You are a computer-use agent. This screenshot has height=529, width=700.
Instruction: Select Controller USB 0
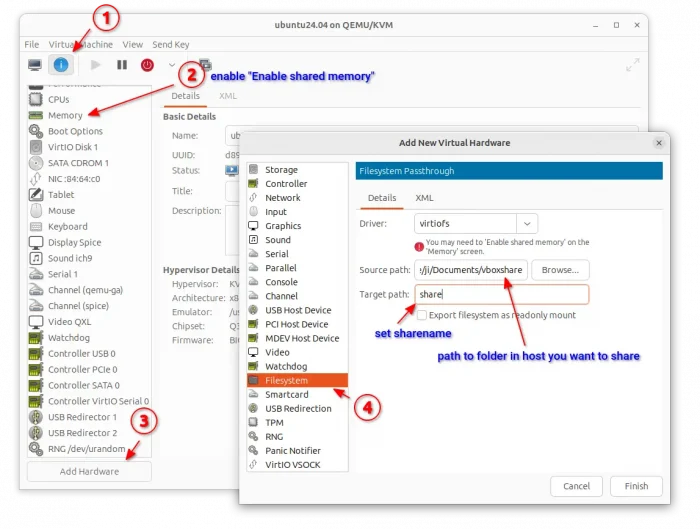[89, 354]
